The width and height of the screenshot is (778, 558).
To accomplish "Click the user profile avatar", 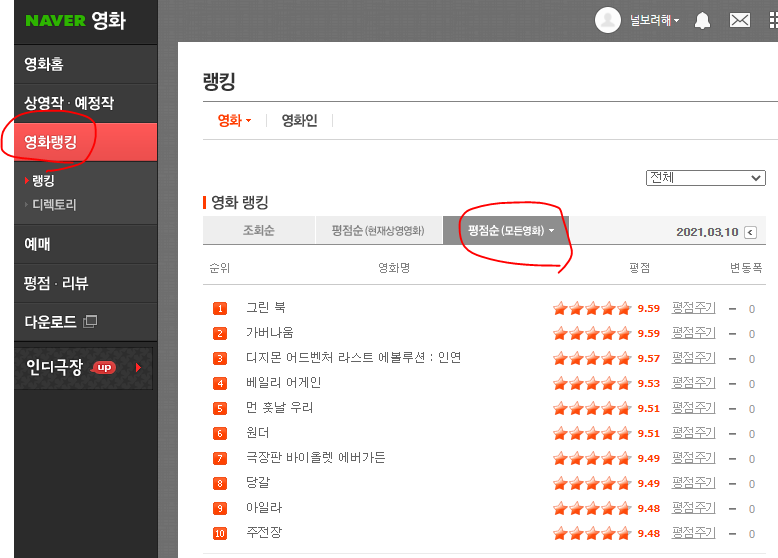I will point(608,20).
